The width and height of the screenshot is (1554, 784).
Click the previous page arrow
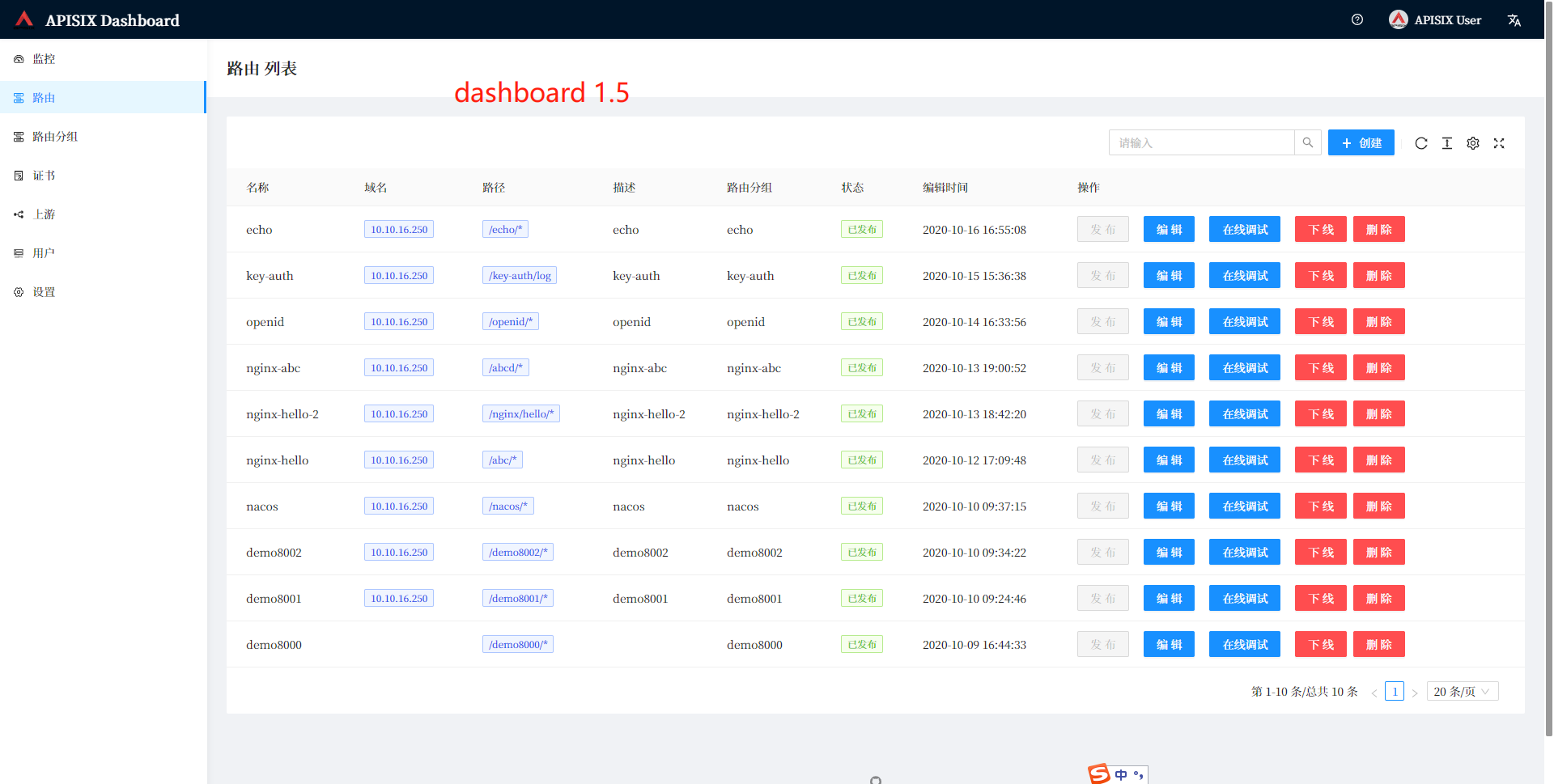[1374, 693]
